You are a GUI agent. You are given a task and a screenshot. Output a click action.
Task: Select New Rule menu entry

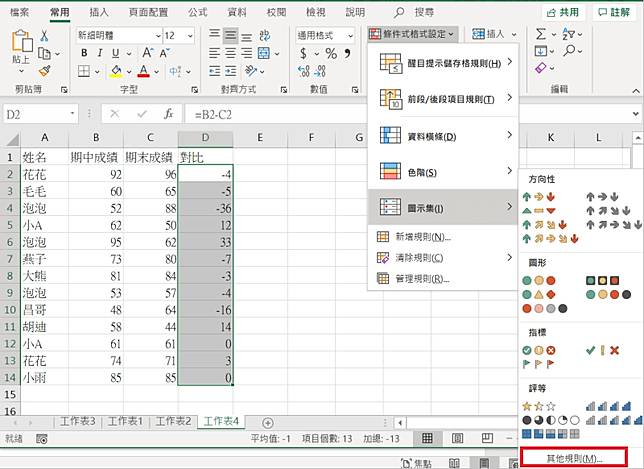(x=444, y=237)
